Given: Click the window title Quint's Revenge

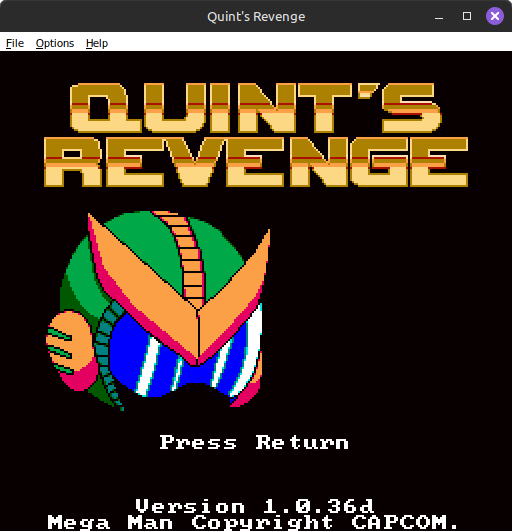Looking at the screenshot, I should pos(256,17).
